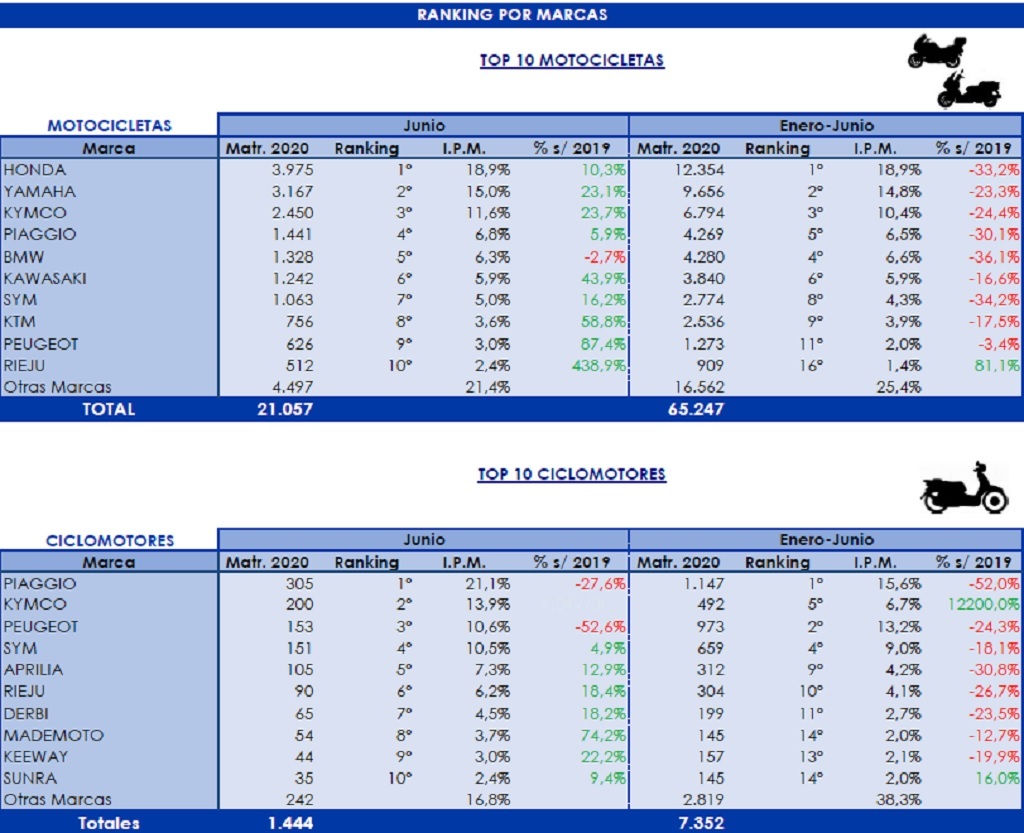The height and width of the screenshot is (833, 1024).
Task: Select Honda's June value 3.975
Action: 293,170
